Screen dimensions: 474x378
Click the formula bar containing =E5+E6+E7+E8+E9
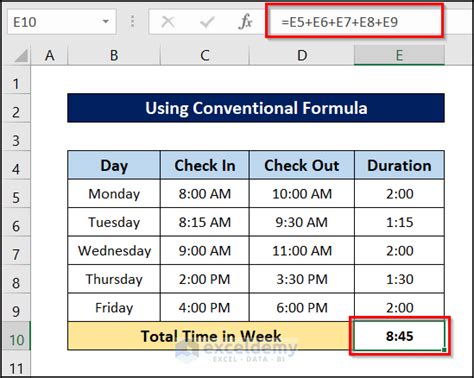click(355, 22)
